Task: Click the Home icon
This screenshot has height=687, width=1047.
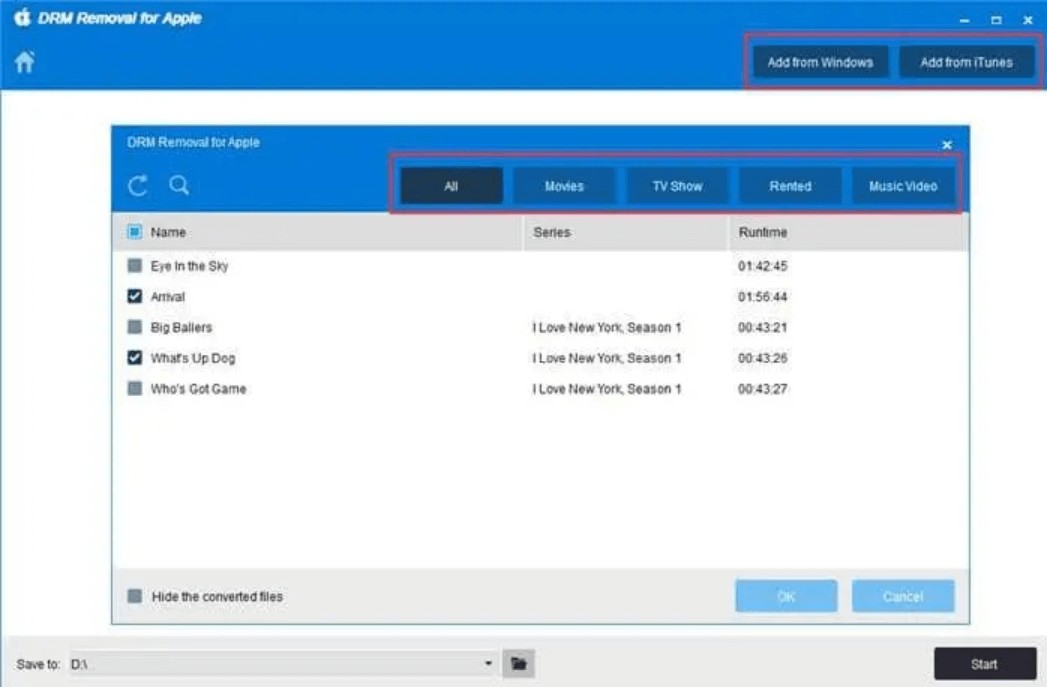Action: [x=24, y=62]
